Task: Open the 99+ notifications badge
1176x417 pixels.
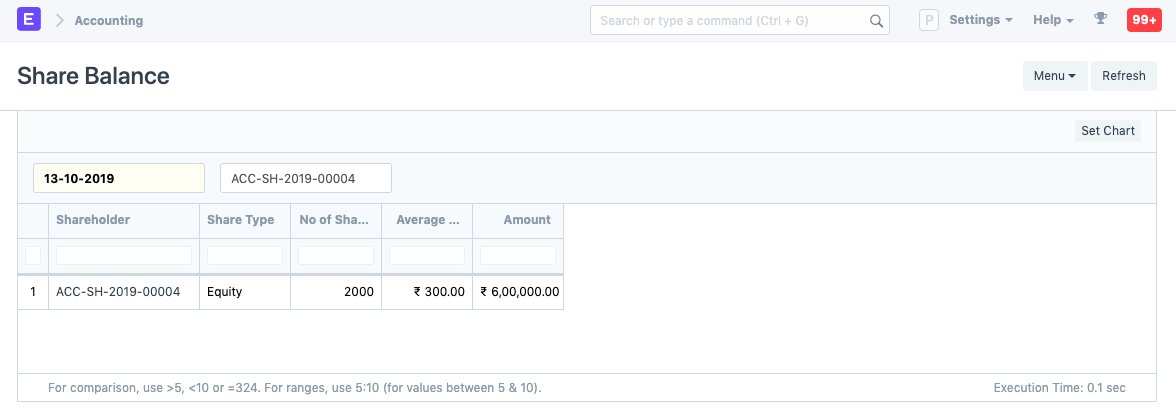Action: click(1143, 20)
